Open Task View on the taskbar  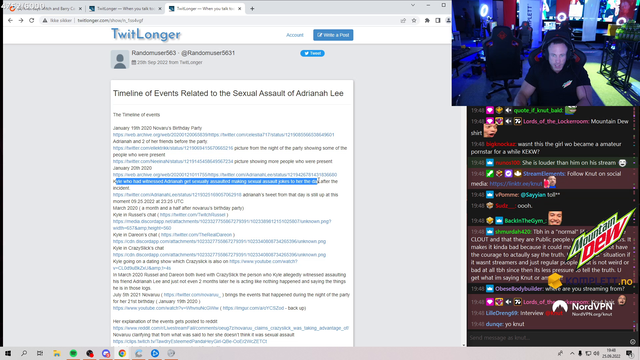point(40,353)
